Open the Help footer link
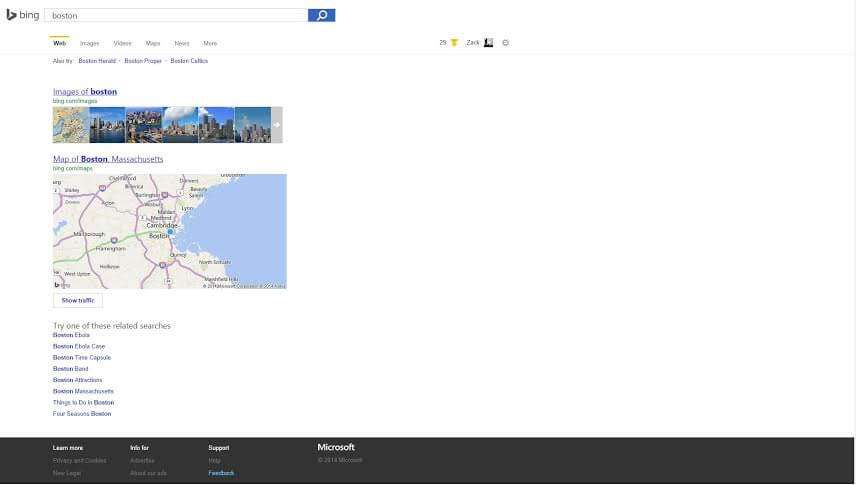The height and width of the screenshot is (485, 856). (x=214, y=460)
